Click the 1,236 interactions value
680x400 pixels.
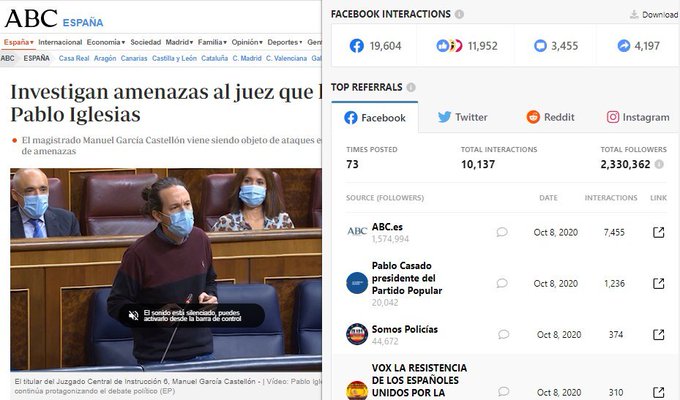pyautogui.click(x=615, y=284)
